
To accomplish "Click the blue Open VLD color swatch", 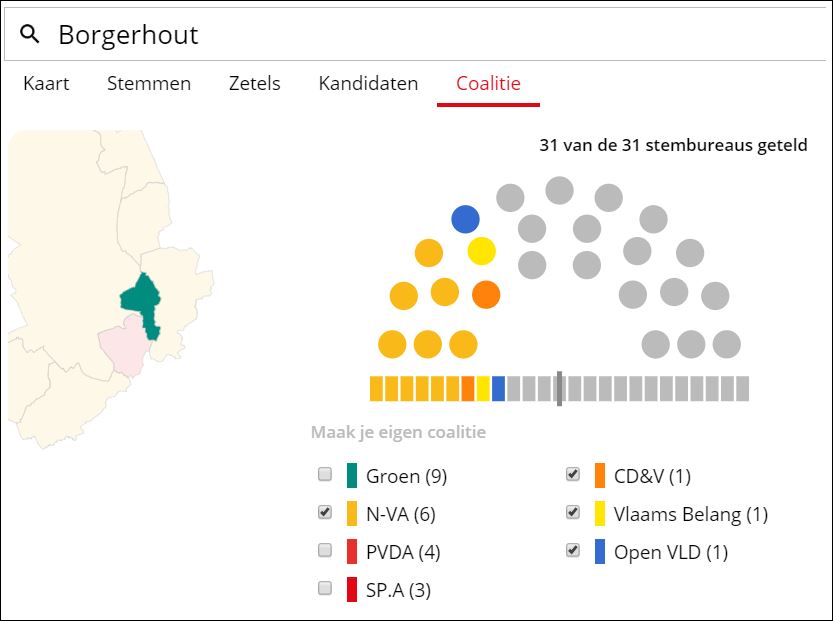I will click(599, 552).
